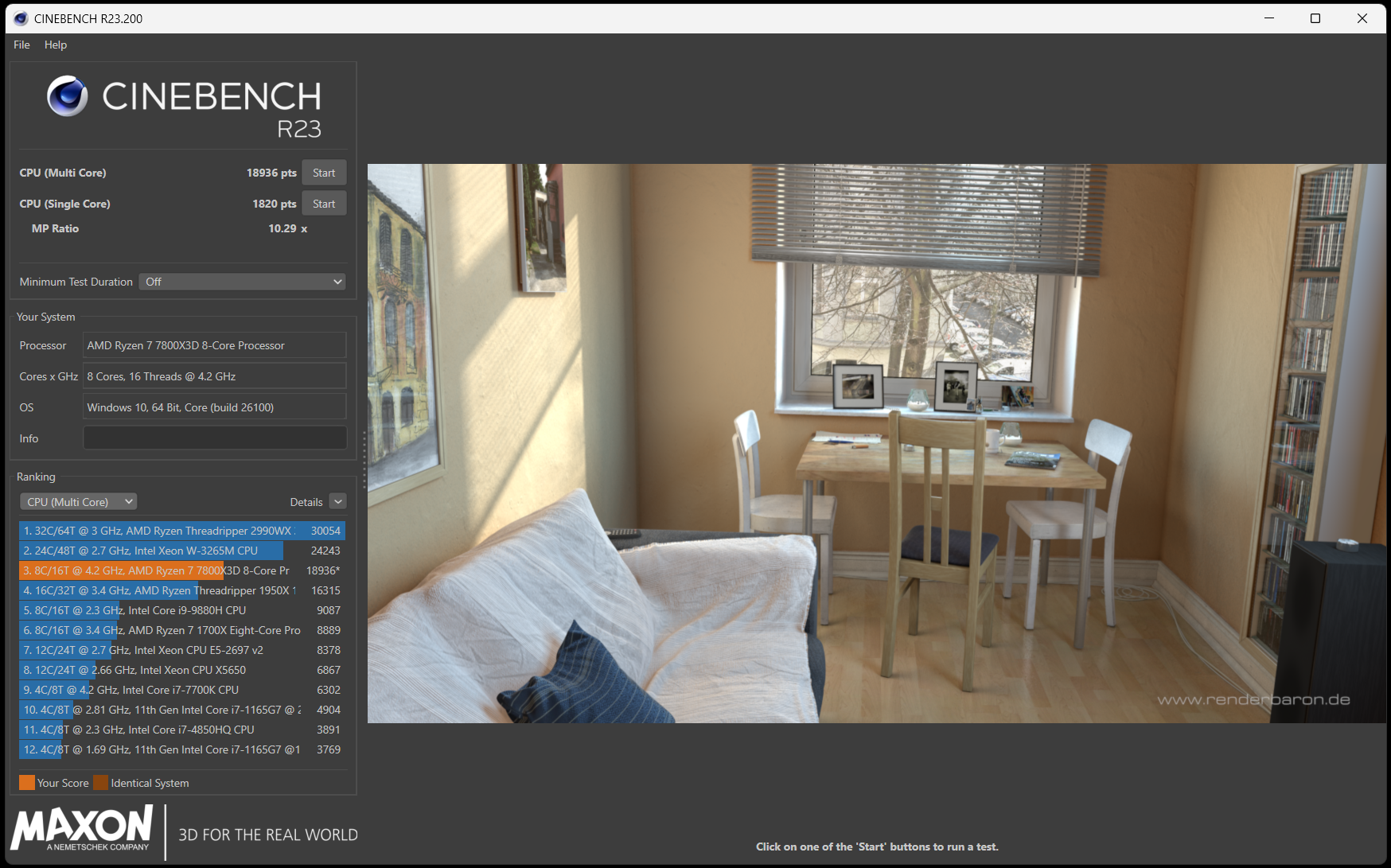Click the status message about Start buttons
The height and width of the screenshot is (868, 1391).
click(x=877, y=847)
